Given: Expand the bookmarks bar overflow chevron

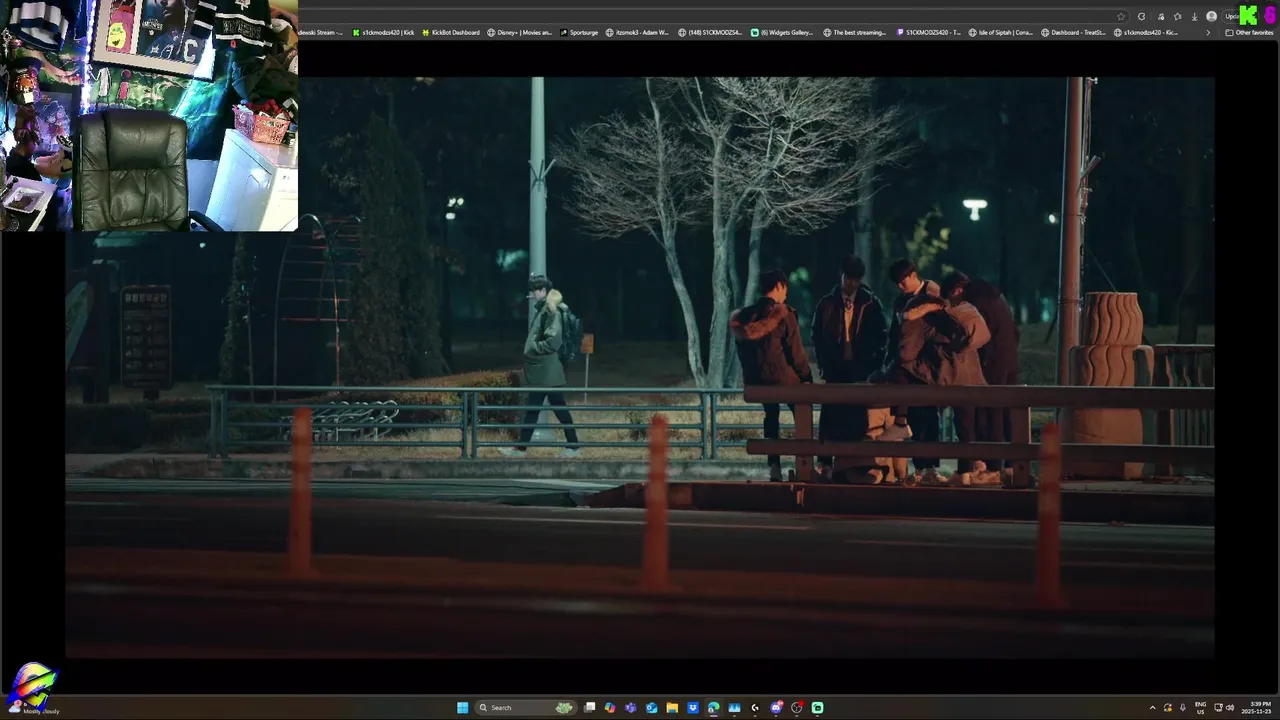Looking at the screenshot, I should (x=1207, y=32).
